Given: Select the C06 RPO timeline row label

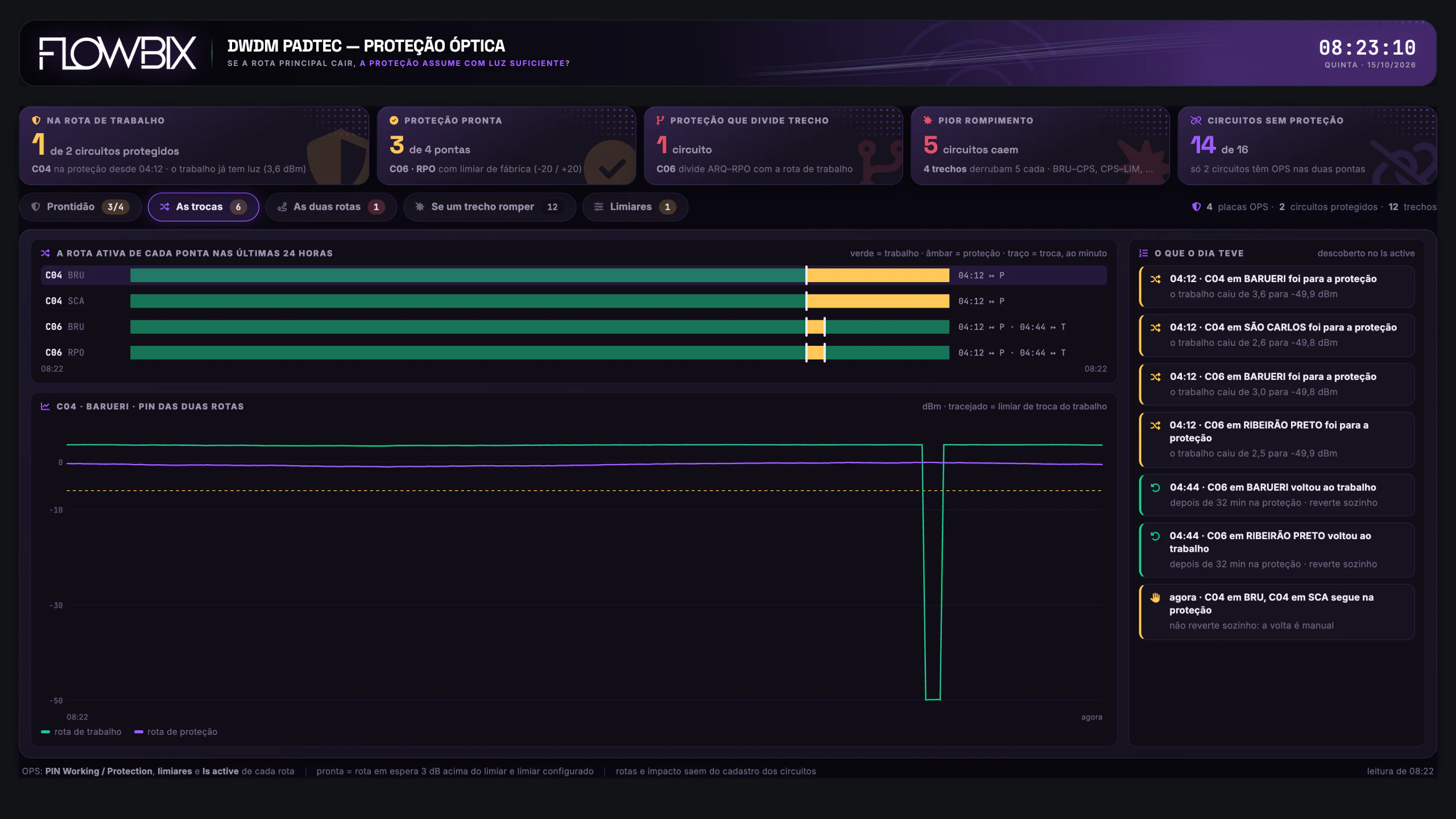Looking at the screenshot, I should pos(65,353).
